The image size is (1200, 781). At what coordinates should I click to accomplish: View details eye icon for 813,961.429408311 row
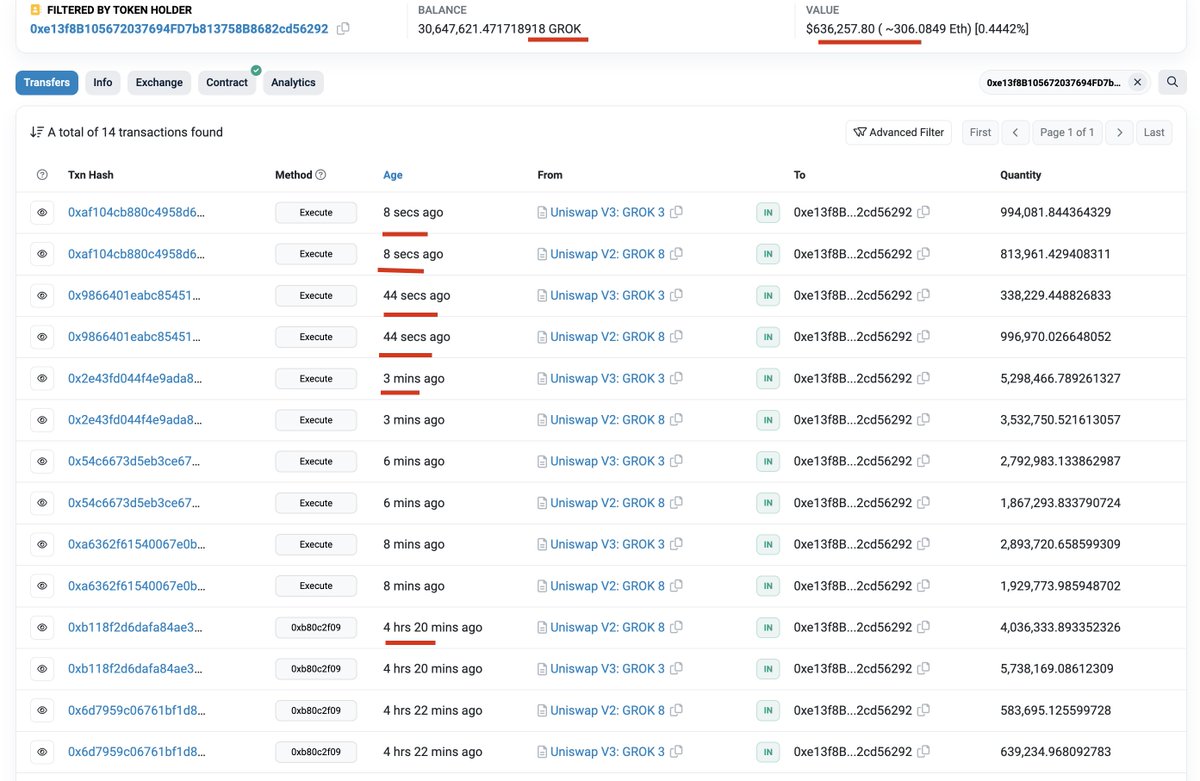coord(42,254)
